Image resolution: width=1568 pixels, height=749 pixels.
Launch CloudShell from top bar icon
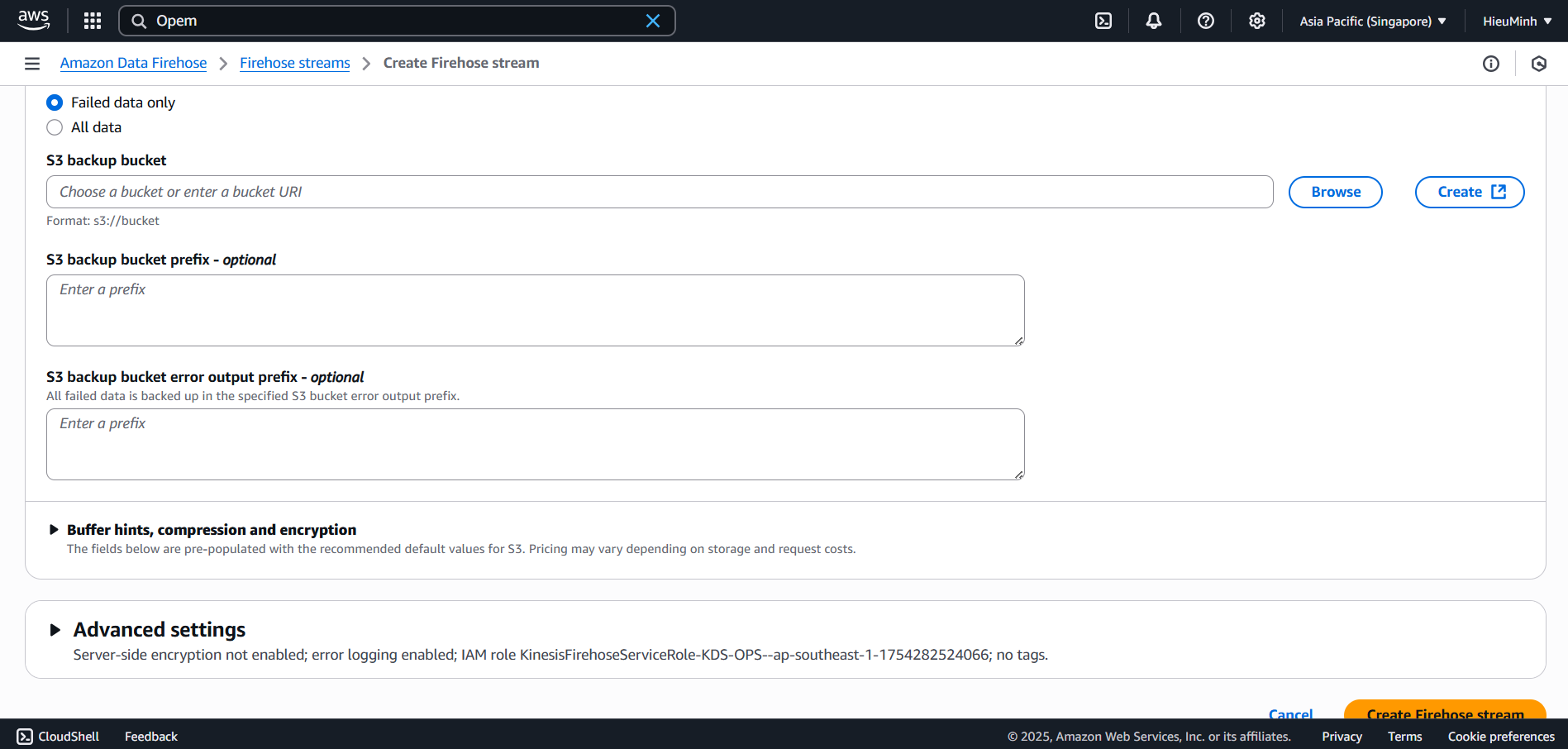pyautogui.click(x=1103, y=21)
